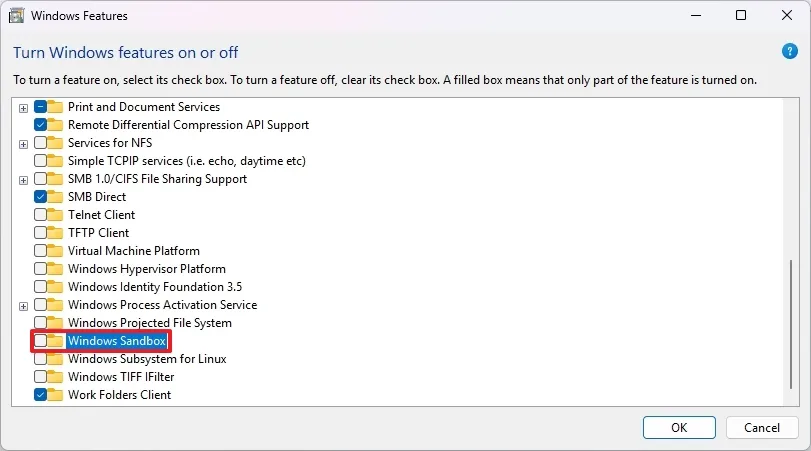Click the folder icon beside Windows Hypervisor Platform

click(55, 269)
